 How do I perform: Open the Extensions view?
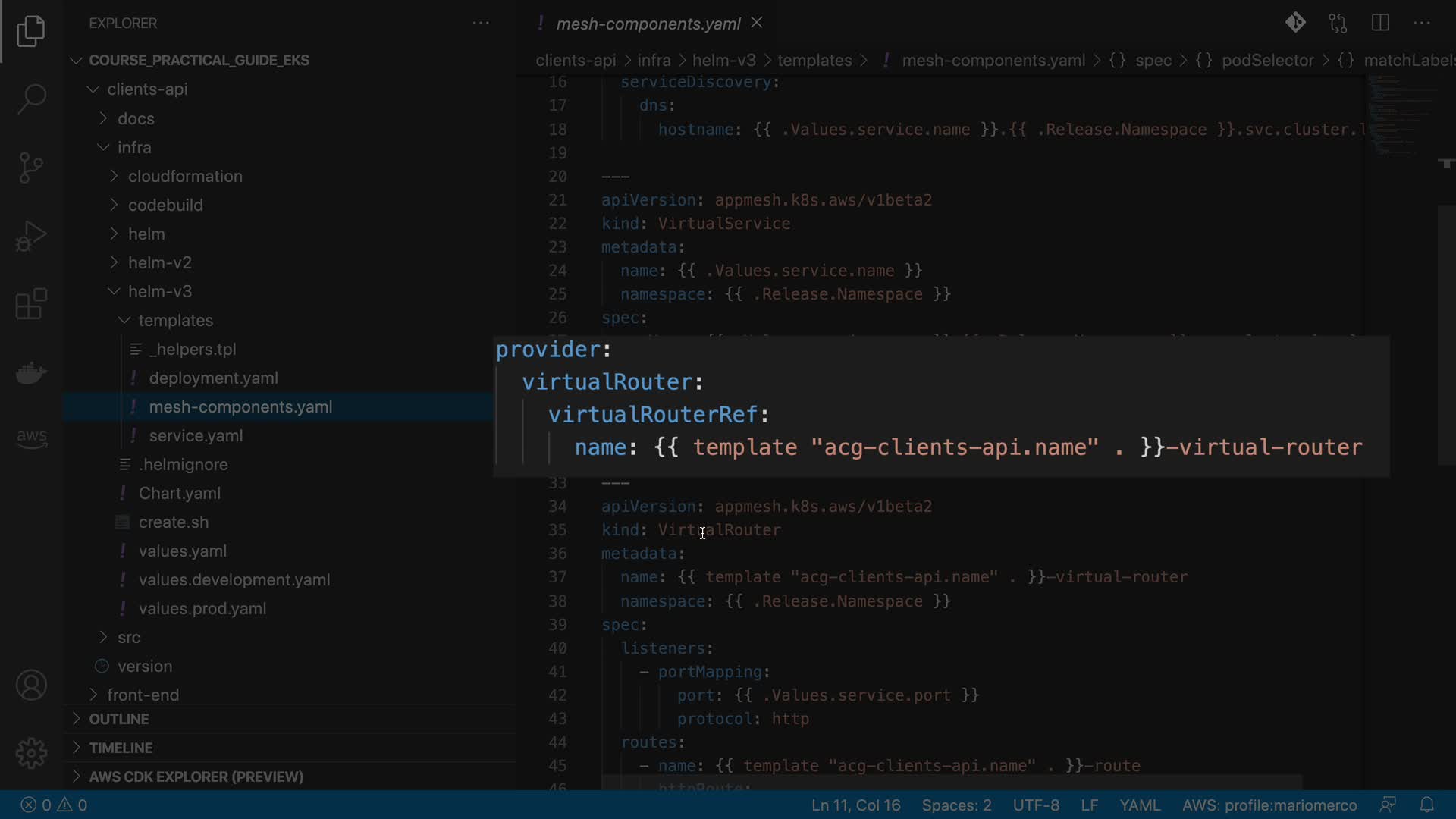31,304
